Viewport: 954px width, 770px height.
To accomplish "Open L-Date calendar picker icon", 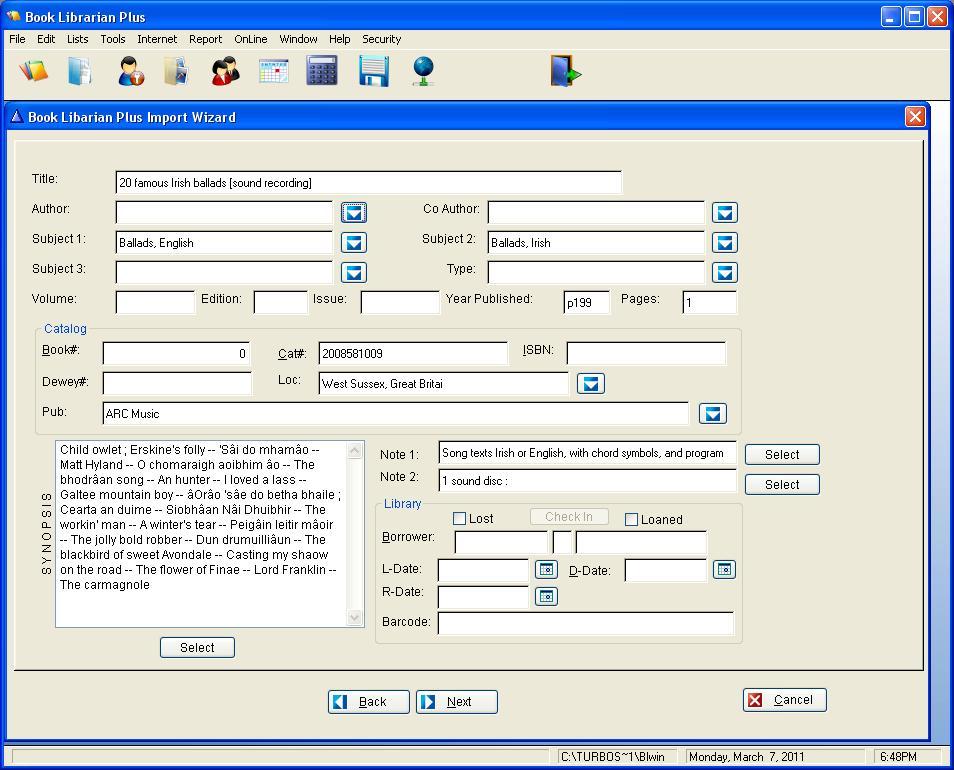I will click(x=546, y=569).
